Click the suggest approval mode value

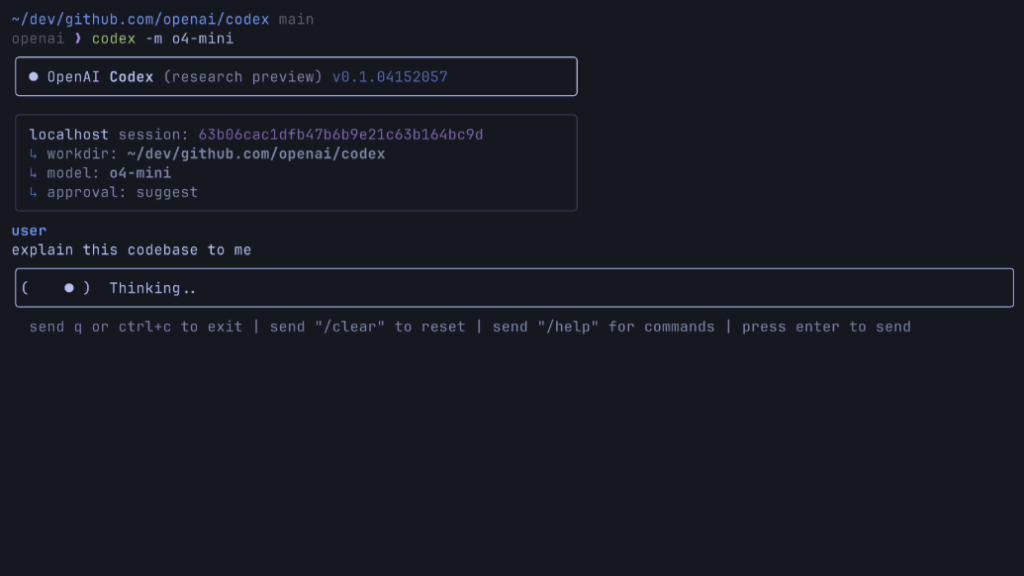tap(167, 192)
